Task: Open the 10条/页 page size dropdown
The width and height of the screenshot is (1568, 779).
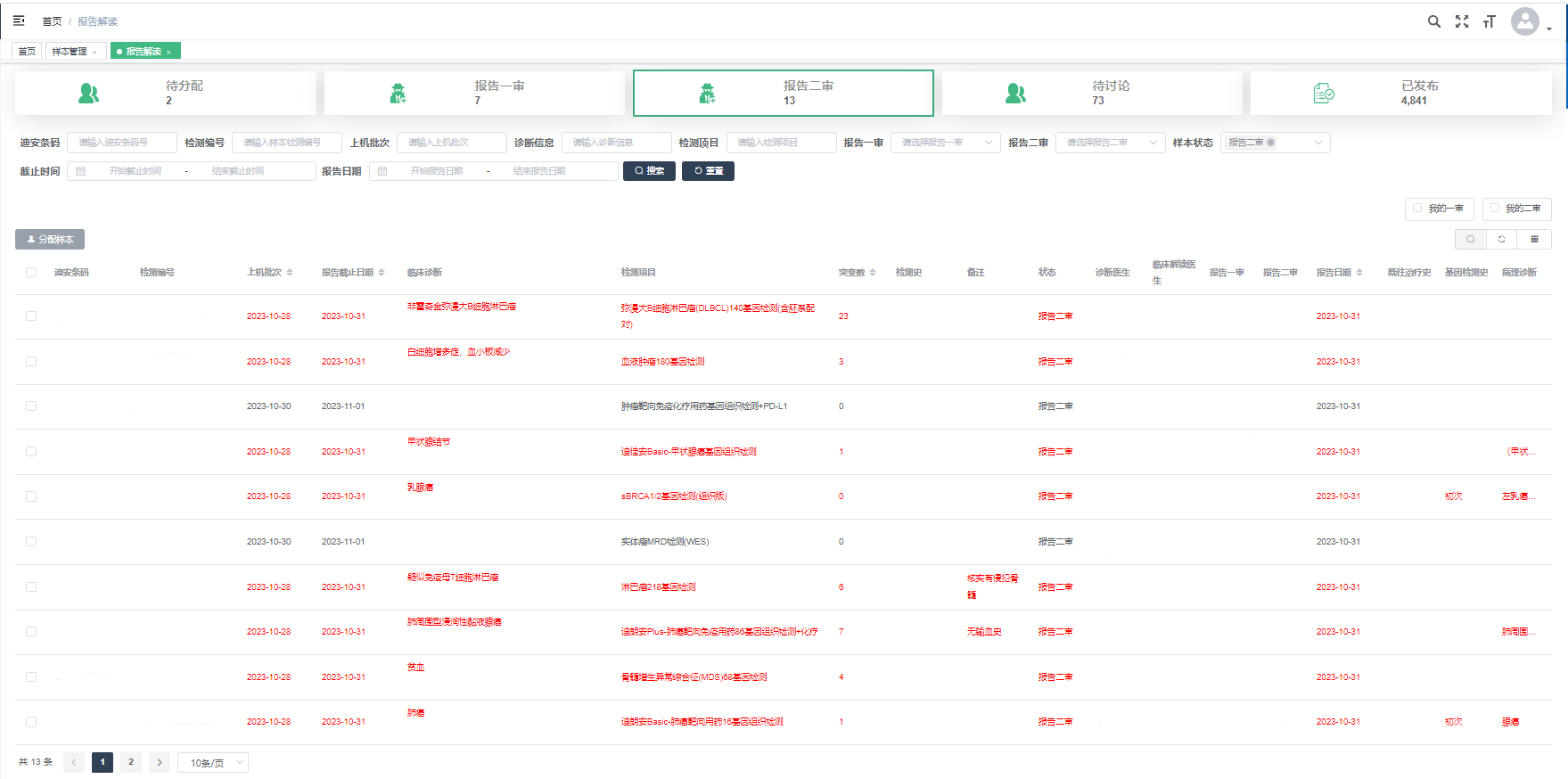Action: 213,763
